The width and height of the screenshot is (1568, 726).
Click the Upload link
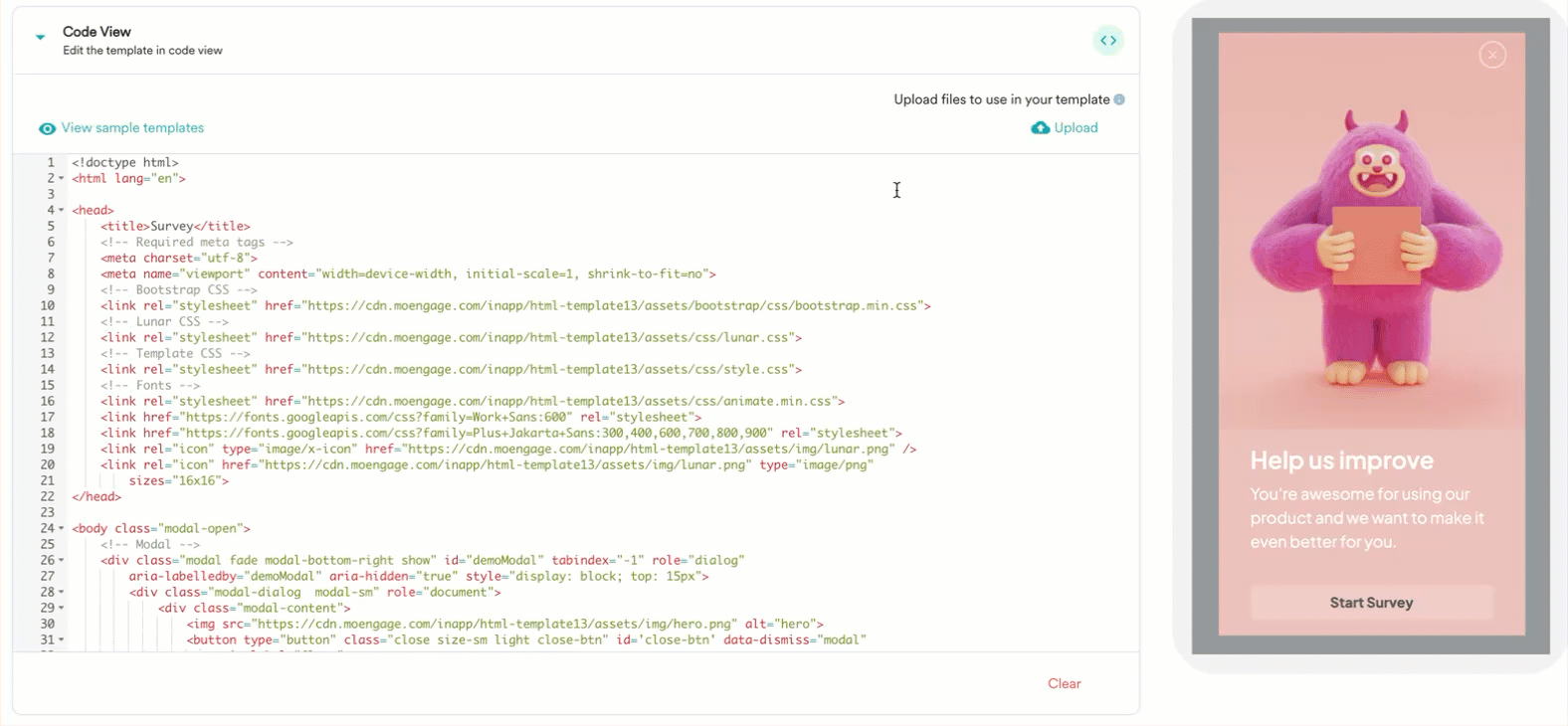[x=1076, y=128]
